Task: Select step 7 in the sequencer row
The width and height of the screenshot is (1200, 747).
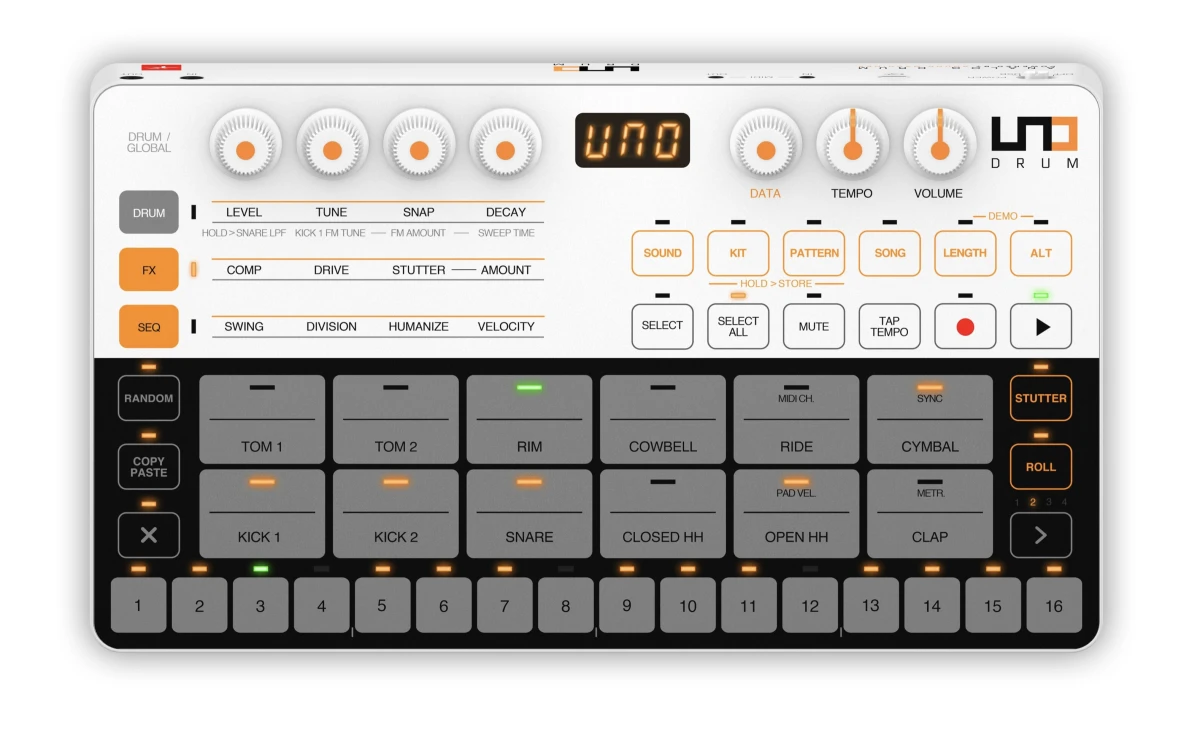Action: pos(505,605)
